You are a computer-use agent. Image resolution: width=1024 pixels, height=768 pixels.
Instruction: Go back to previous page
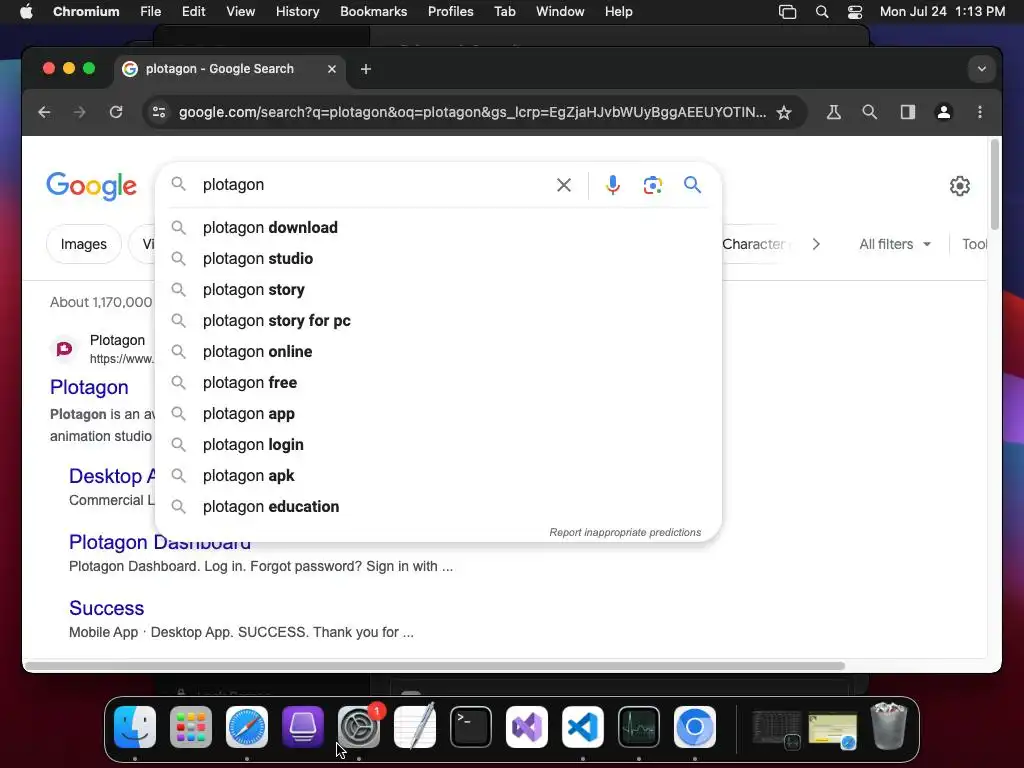tap(44, 112)
